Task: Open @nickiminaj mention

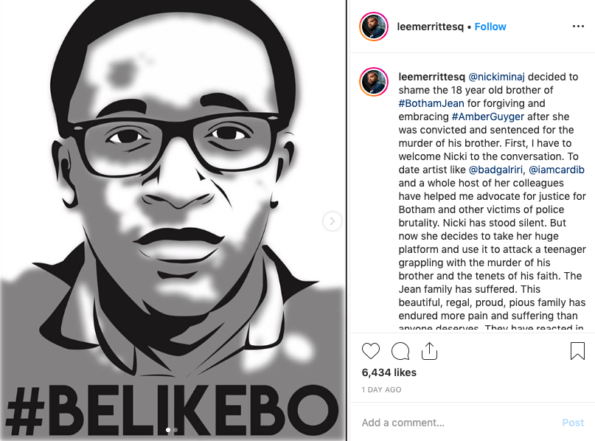Action: click(496, 77)
